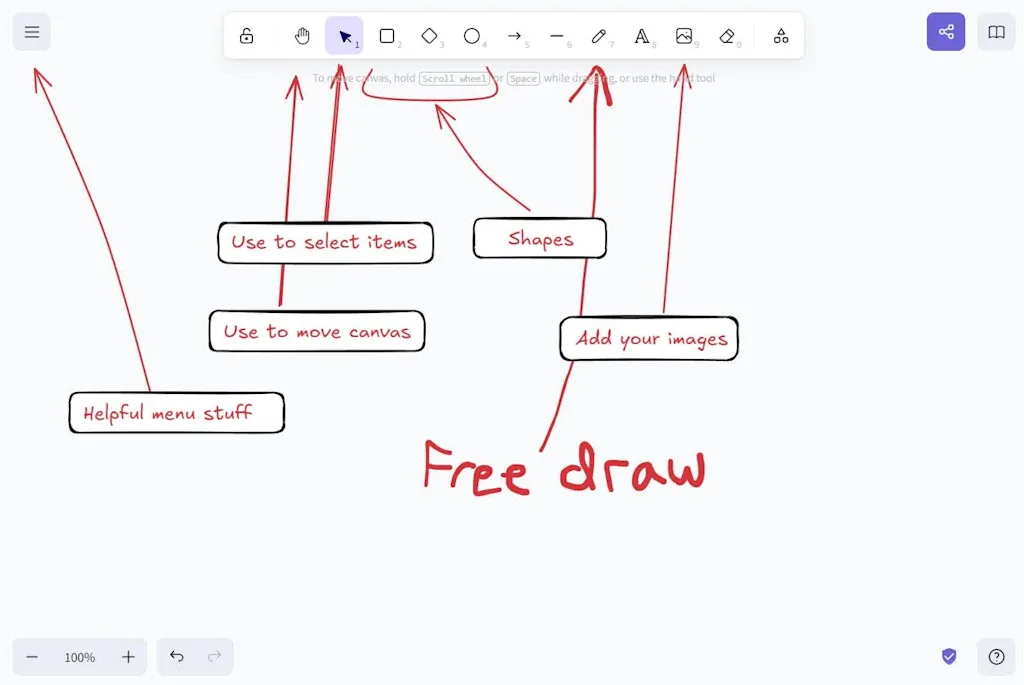Select the Text tool

[x=642, y=36]
